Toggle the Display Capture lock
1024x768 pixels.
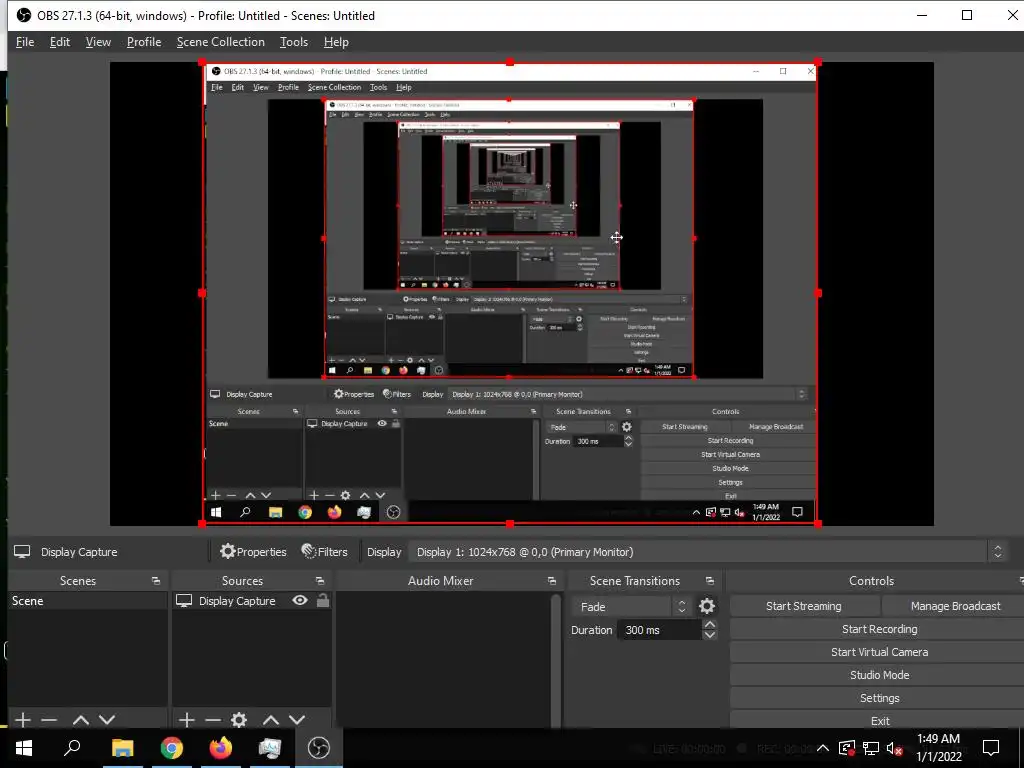point(323,600)
